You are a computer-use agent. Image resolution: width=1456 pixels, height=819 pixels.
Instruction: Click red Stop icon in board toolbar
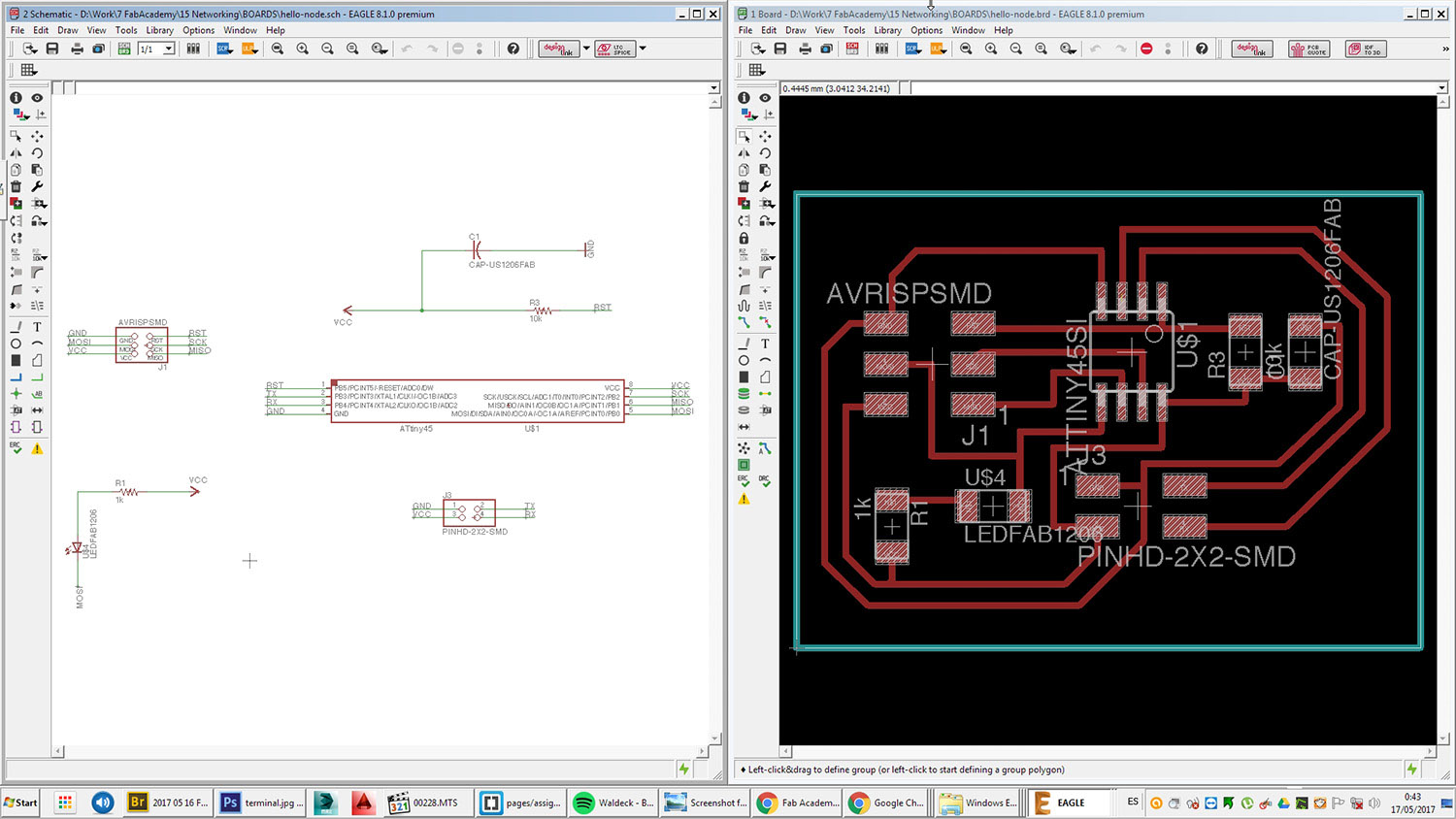(1146, 49)
